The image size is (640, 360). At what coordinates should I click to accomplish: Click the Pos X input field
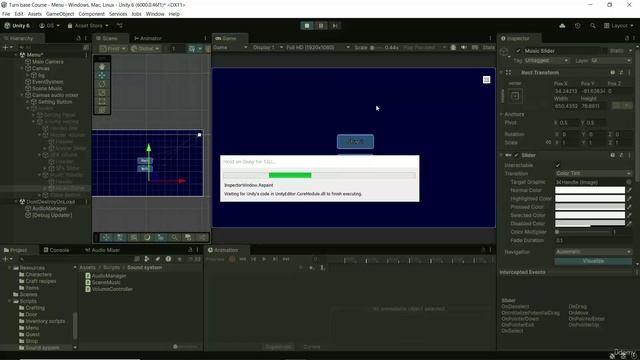coord(566,91)
